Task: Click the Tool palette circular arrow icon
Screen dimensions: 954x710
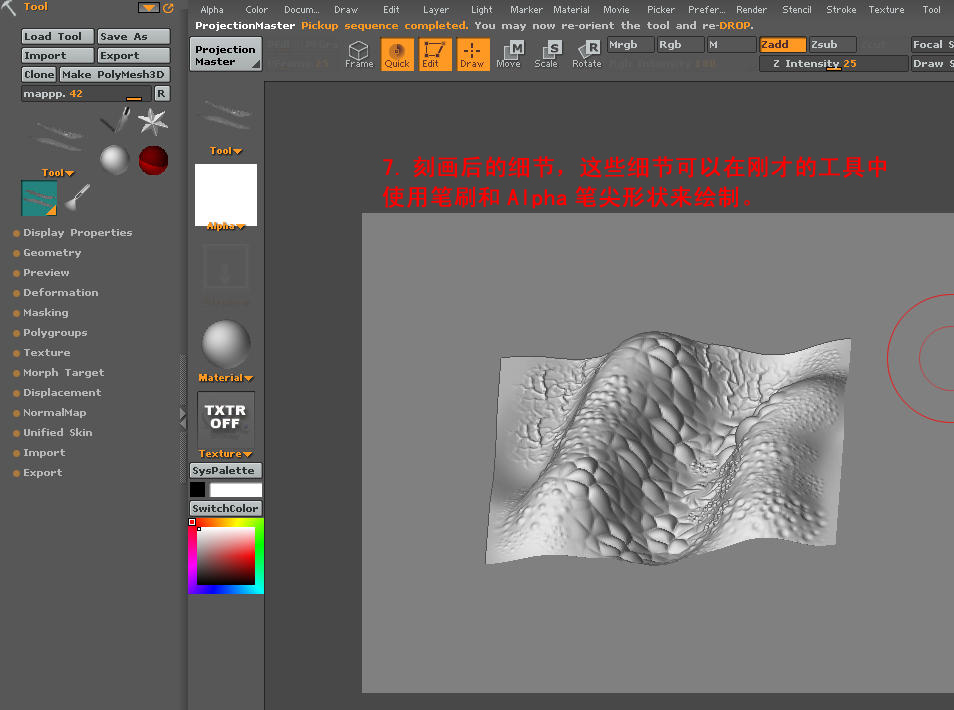Action: coord(168,8)
